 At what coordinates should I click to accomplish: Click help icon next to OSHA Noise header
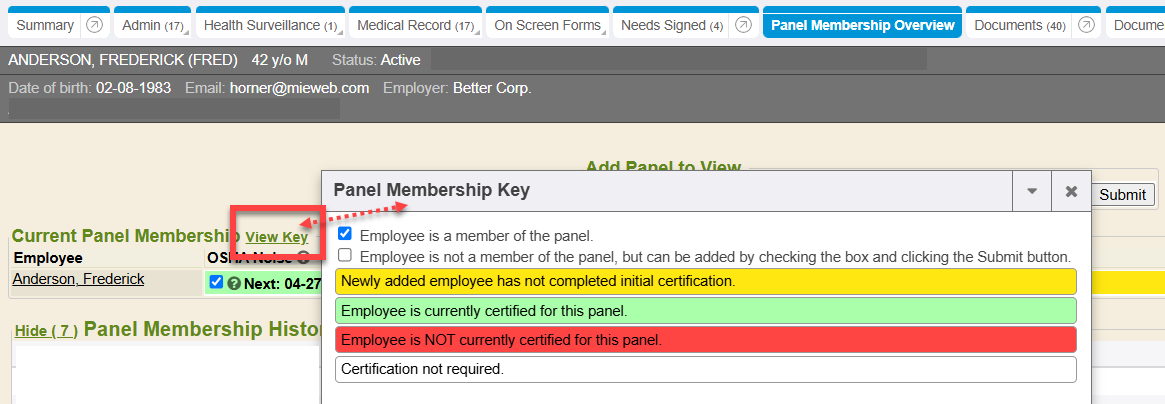click(x=303, y=258)
